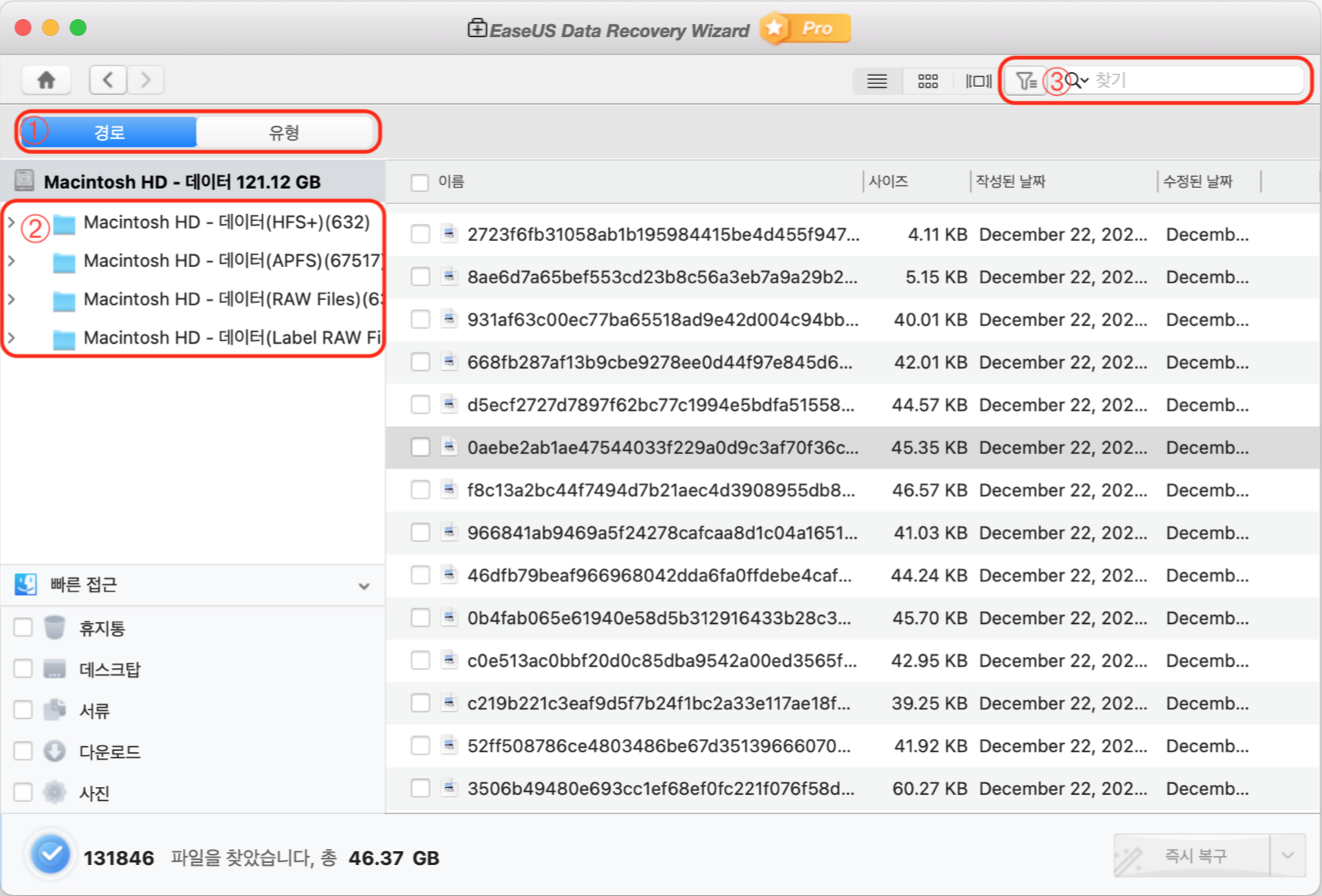Click the HFS+ folder icon
1322x896 pixels.
click(64, 223)
